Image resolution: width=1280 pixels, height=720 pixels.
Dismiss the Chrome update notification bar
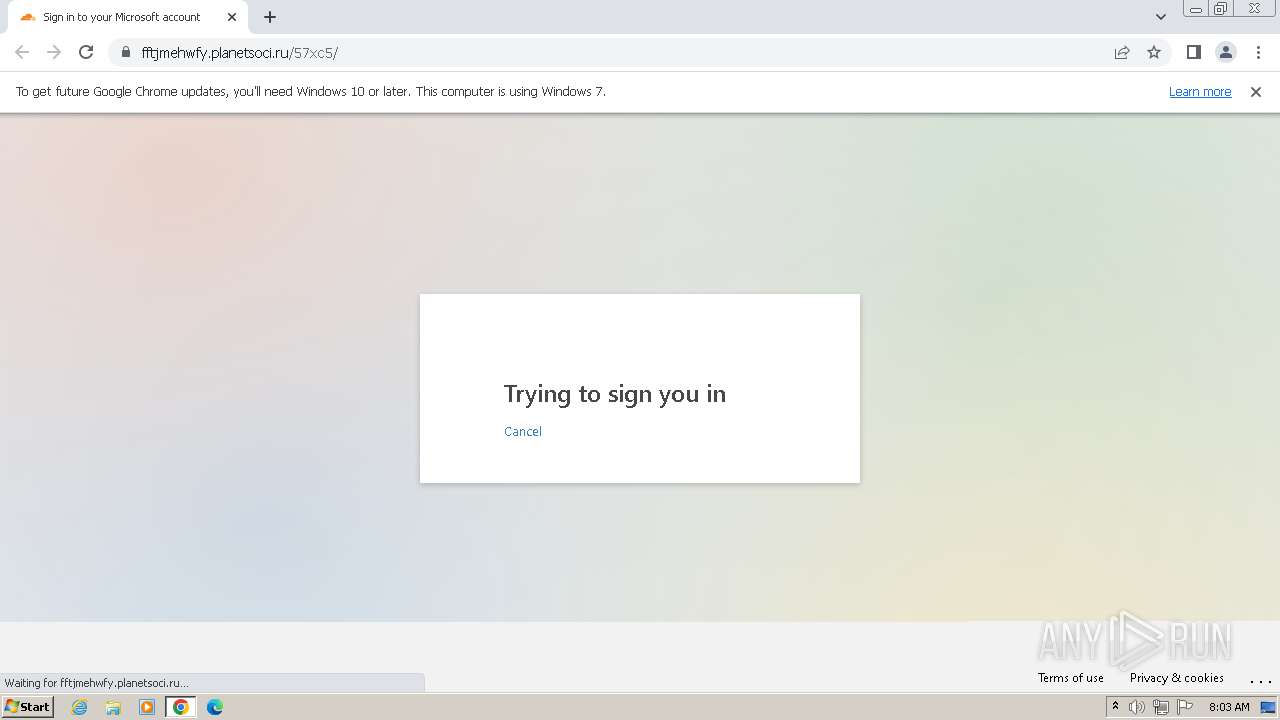(1256, 91)
